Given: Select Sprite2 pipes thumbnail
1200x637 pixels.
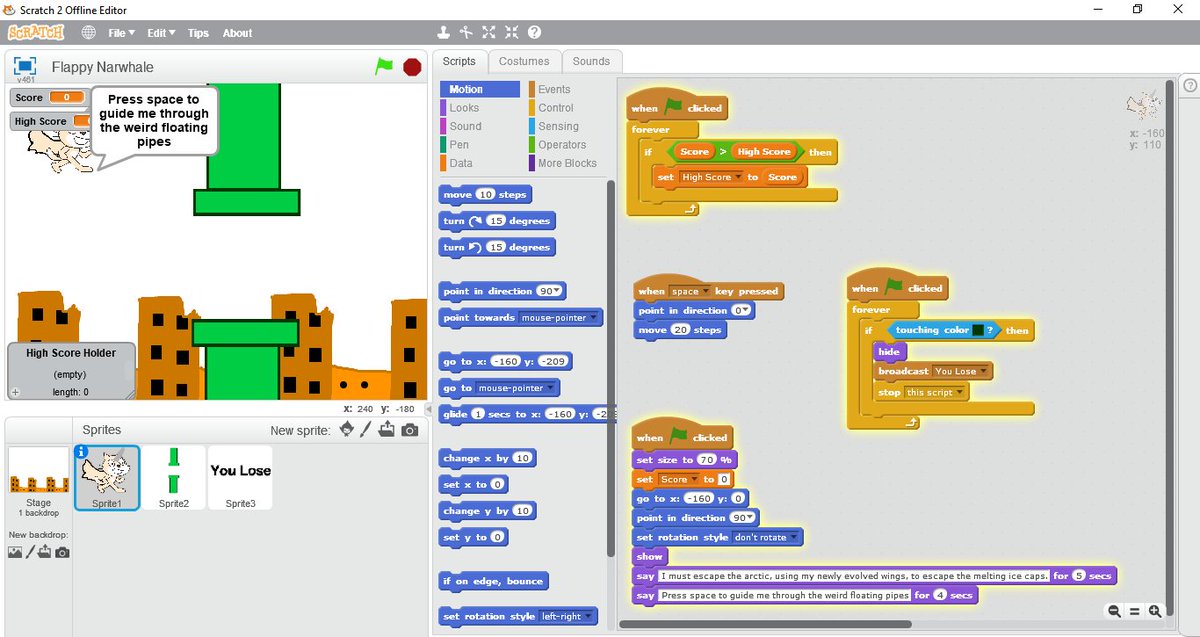Looking at the screenshot, I should pos(174,478).
